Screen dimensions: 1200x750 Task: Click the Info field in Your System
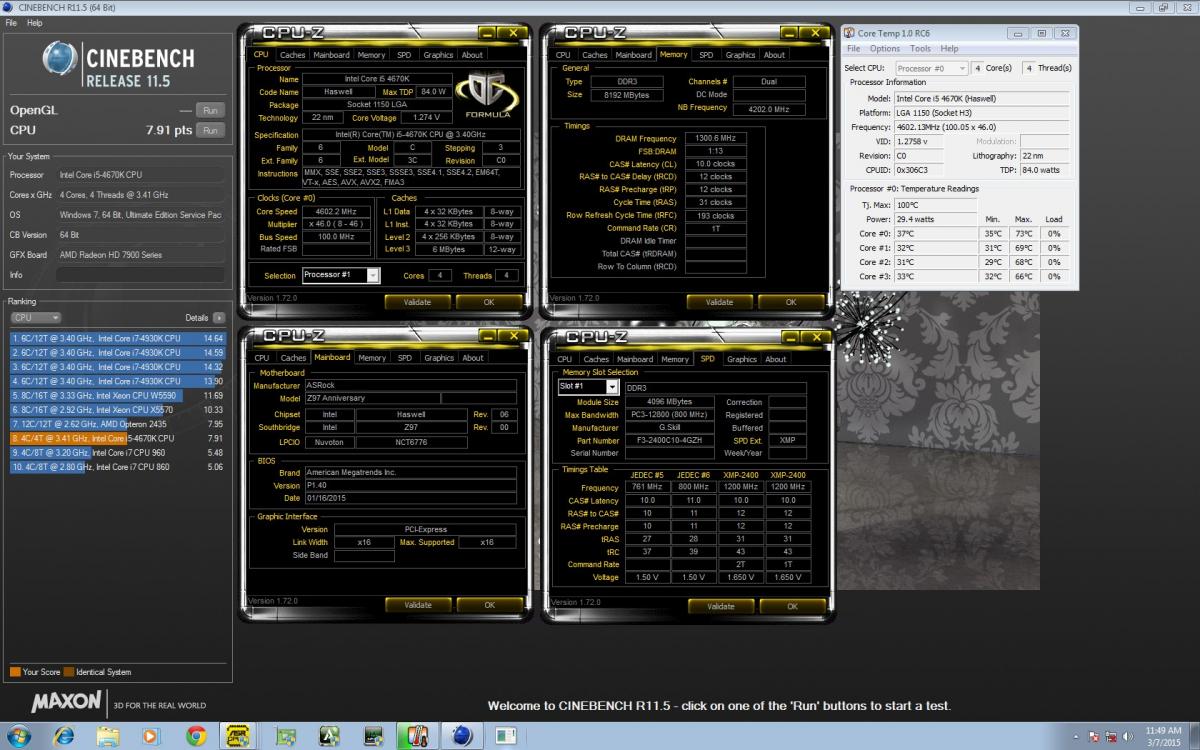[x=140, y=273]
